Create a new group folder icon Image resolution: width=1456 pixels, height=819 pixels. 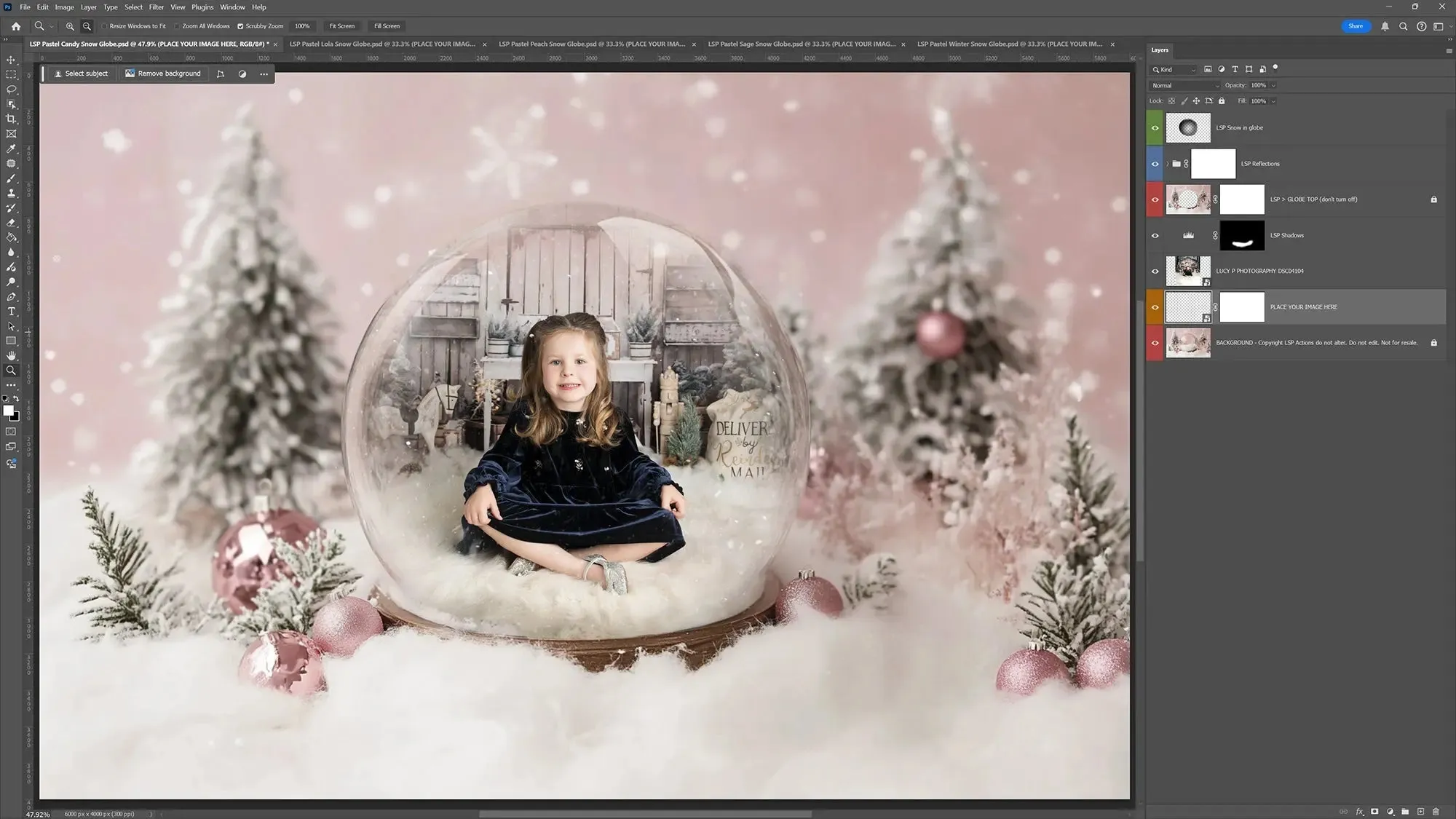1405,812
